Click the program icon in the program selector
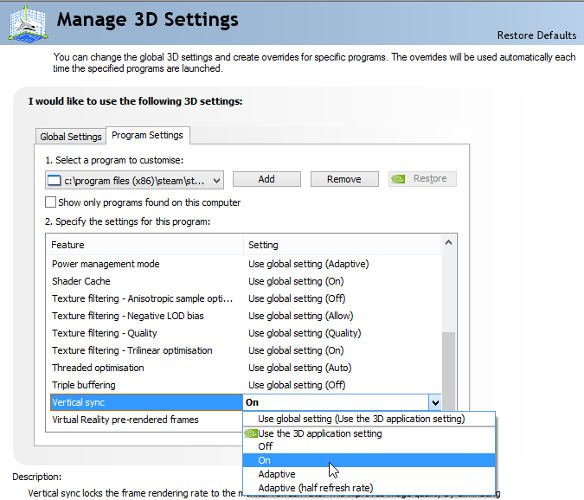584x500 pixels. click(x=54, y=181)
